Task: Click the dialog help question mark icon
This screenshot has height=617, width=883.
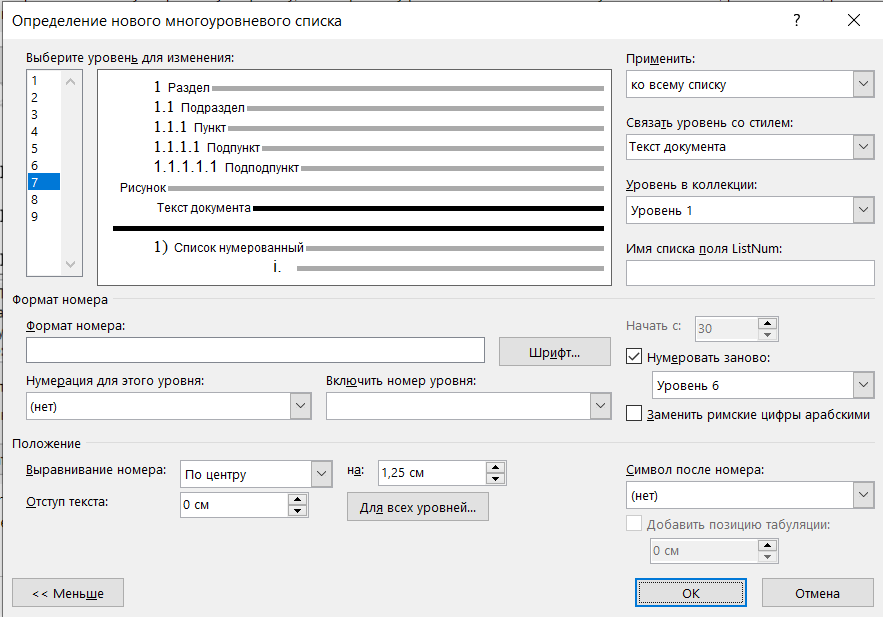Action: click(796, 21)
